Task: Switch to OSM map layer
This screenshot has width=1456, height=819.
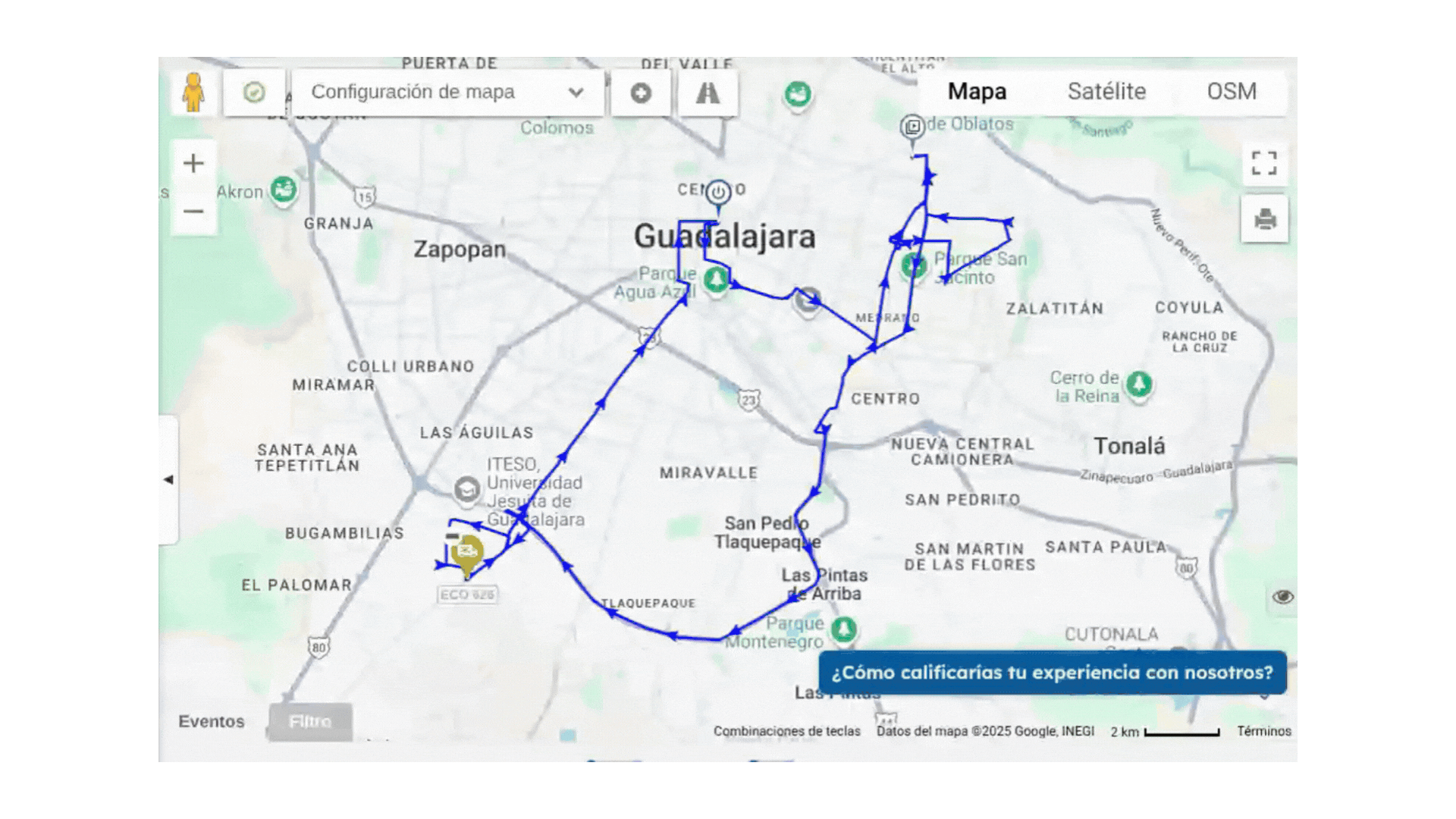Action: click(1232, 92)
